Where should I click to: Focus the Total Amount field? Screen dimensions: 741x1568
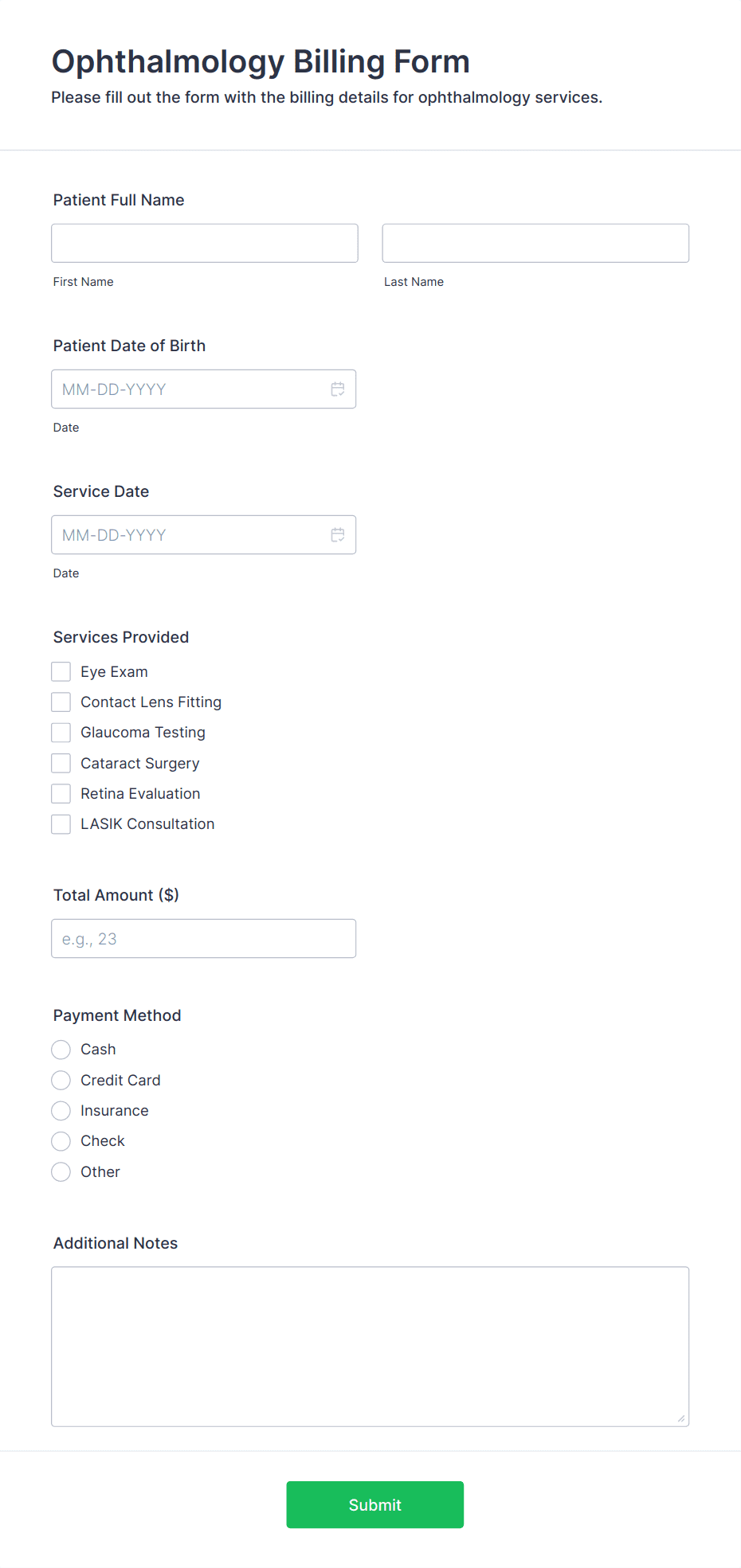pyautogui.click(x=204, y=939)
